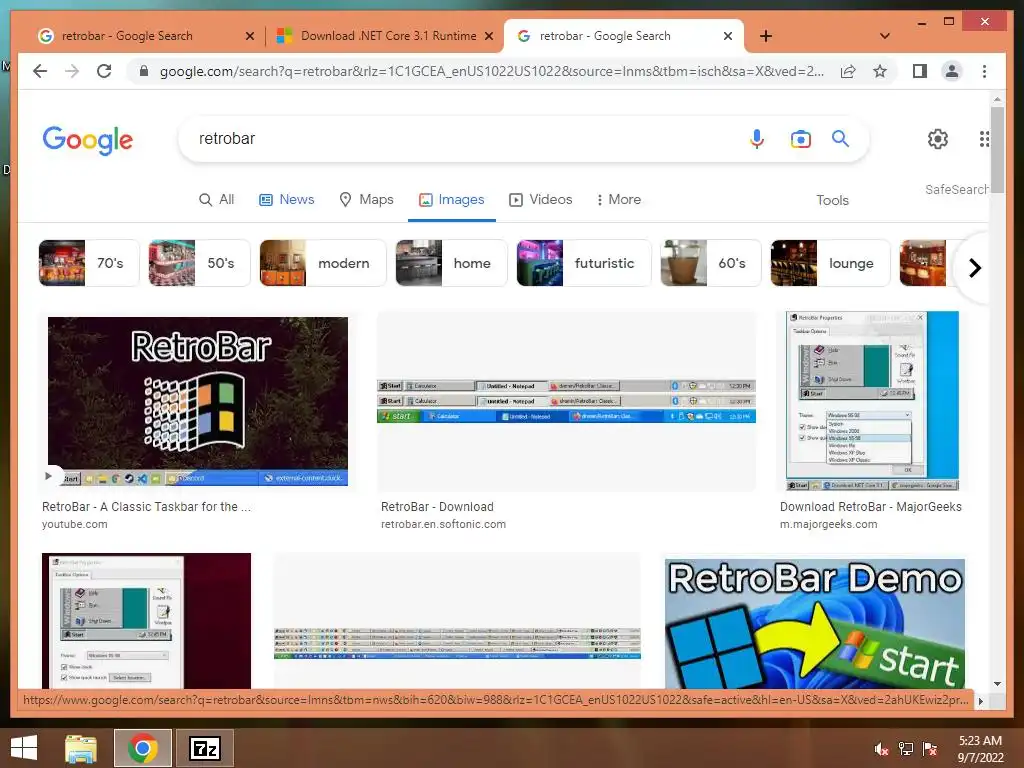Filter images by the home chip
1024x768 pixels.
click(451, 263)
